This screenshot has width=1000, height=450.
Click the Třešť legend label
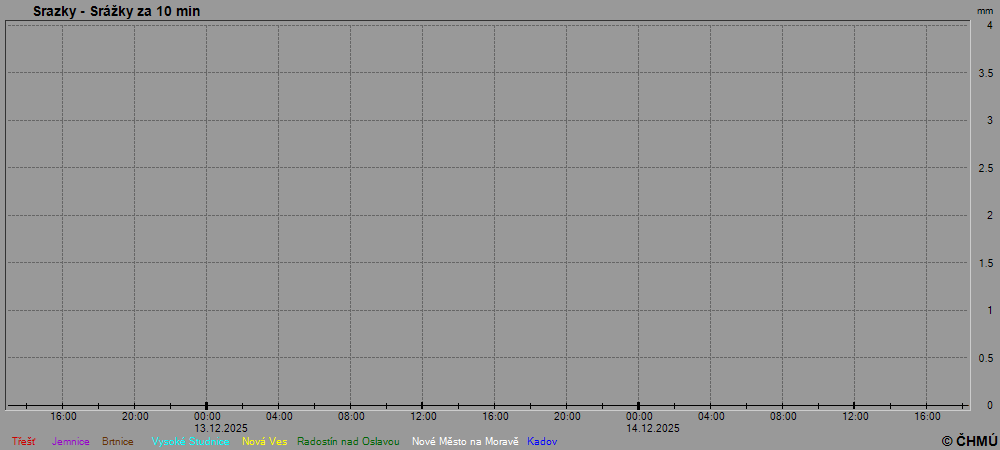tap(24, 441)
